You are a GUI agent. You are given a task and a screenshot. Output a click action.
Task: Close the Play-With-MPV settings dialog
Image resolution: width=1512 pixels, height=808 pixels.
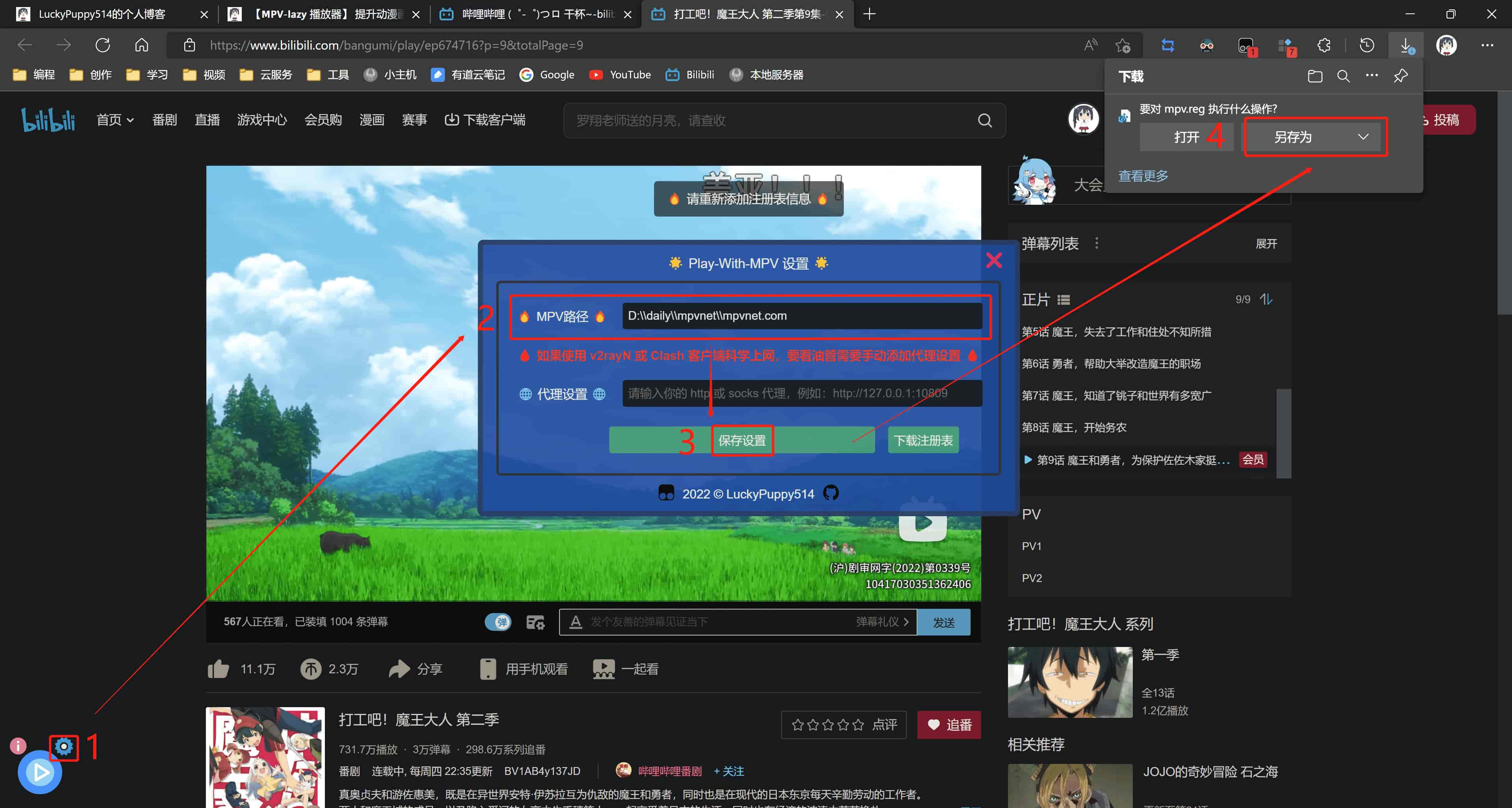click(x=994, y=260)
